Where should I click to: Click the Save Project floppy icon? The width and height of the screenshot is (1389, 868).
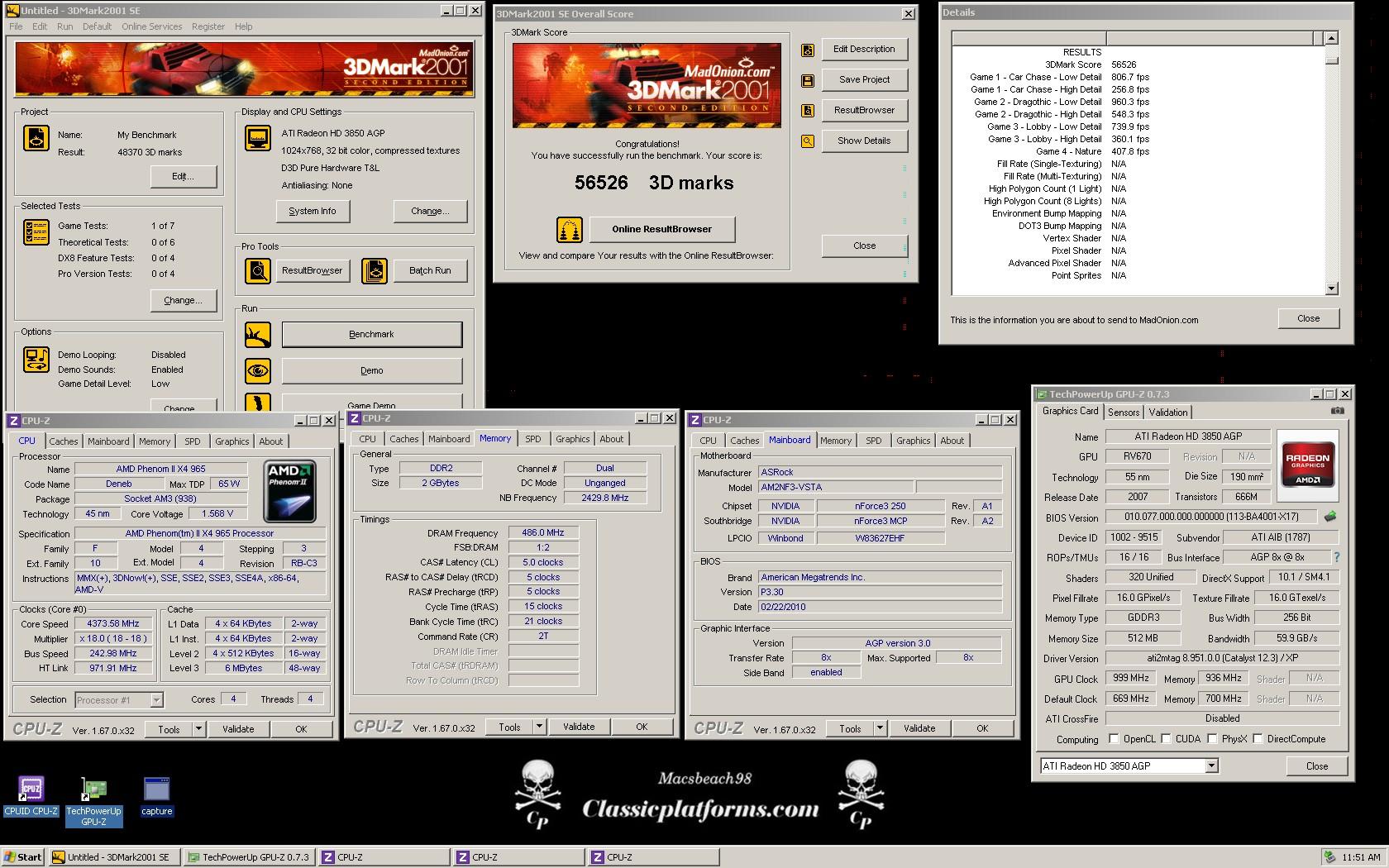[808, 81]
